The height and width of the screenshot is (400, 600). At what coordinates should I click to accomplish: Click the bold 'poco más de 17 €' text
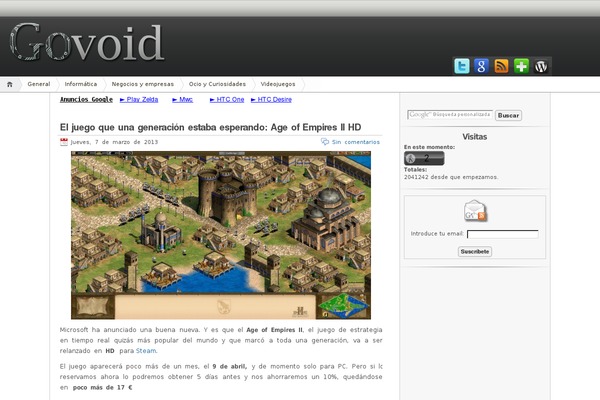(x=103, y=387)
